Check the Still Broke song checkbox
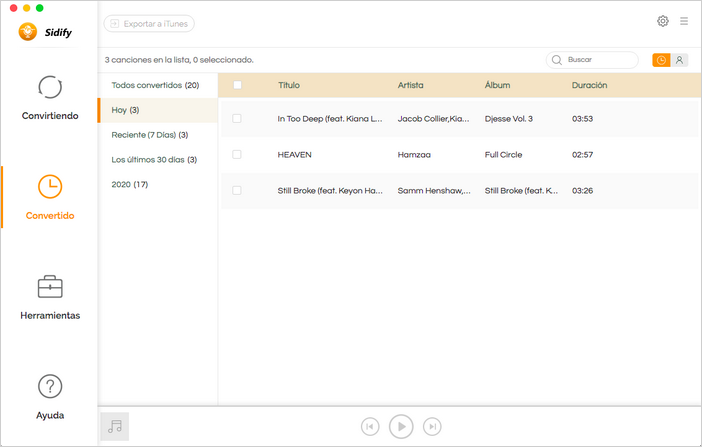The width and height of the screenshot is (702, 447). [x=237, y=190]
